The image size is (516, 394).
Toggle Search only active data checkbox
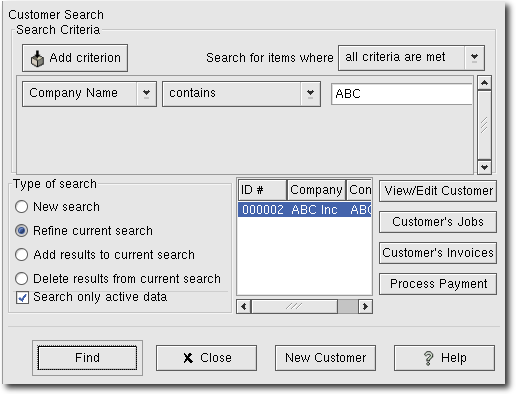click(22, 297)
